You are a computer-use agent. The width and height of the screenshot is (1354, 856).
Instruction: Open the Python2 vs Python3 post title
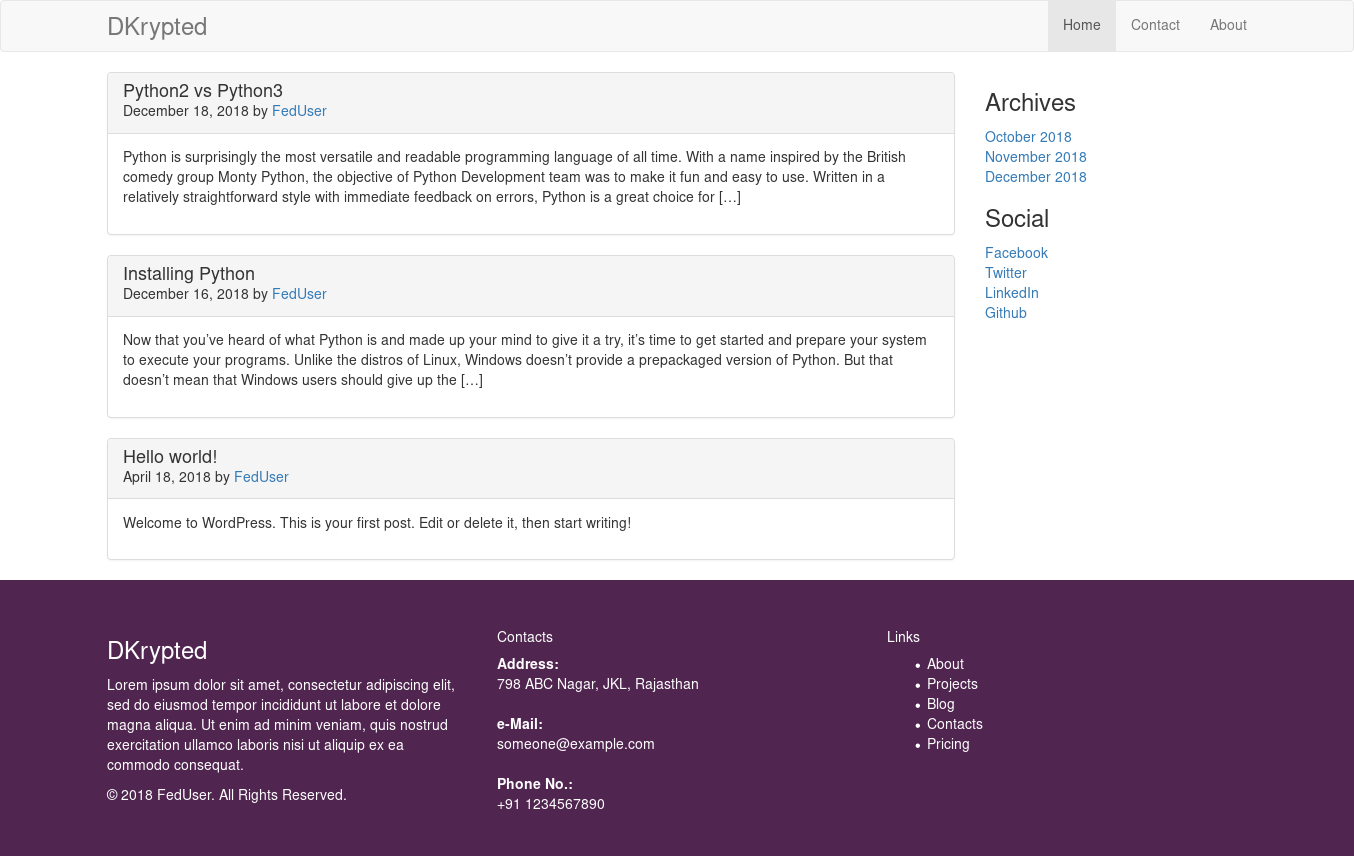coord(203,91)
